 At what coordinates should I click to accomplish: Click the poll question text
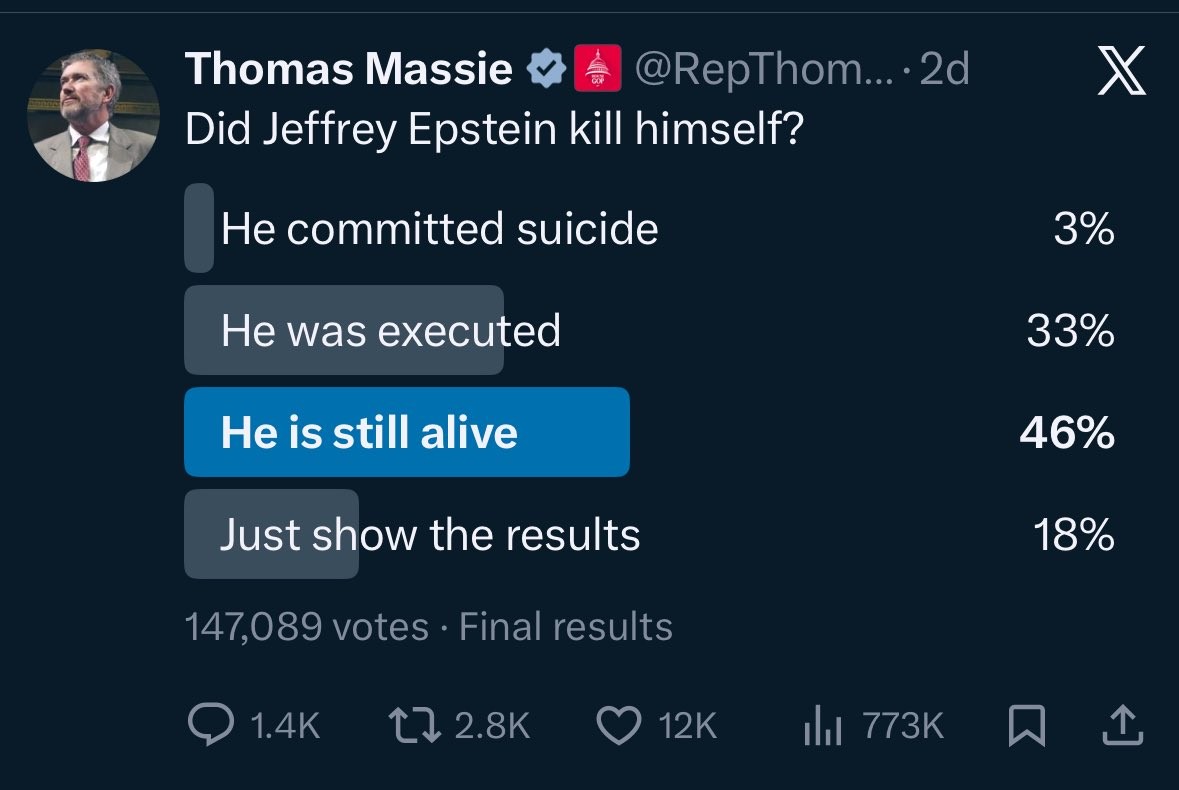(x=494, y=131)
